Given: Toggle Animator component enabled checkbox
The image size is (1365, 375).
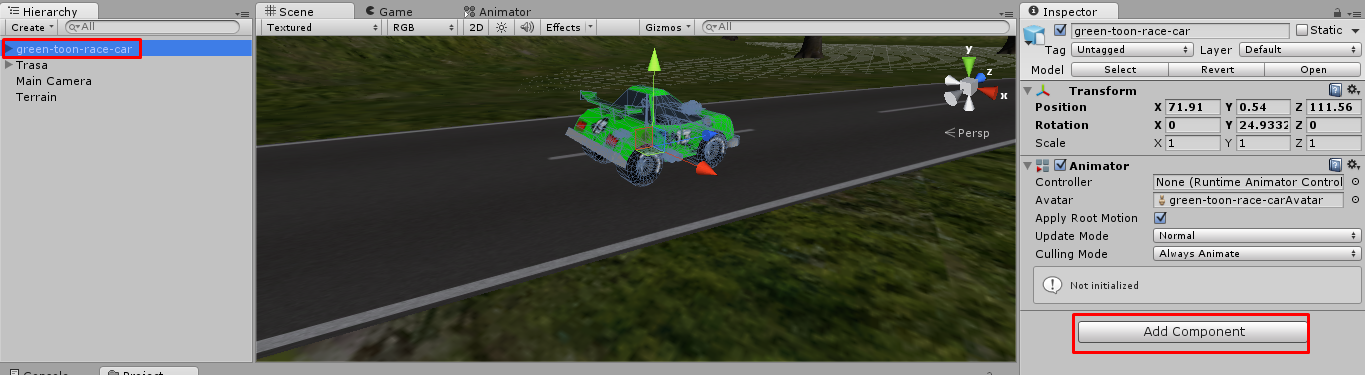Looking at the screenshot, I should [1060, 166].
